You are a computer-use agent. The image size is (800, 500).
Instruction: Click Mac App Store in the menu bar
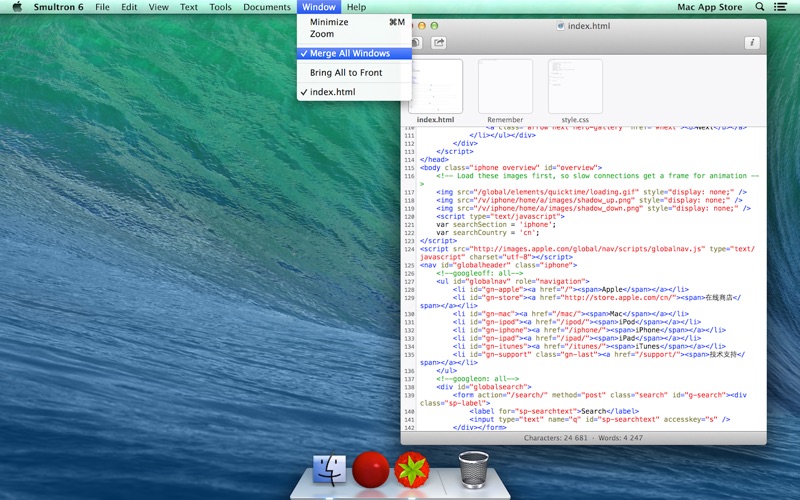[x=710, y=7]
